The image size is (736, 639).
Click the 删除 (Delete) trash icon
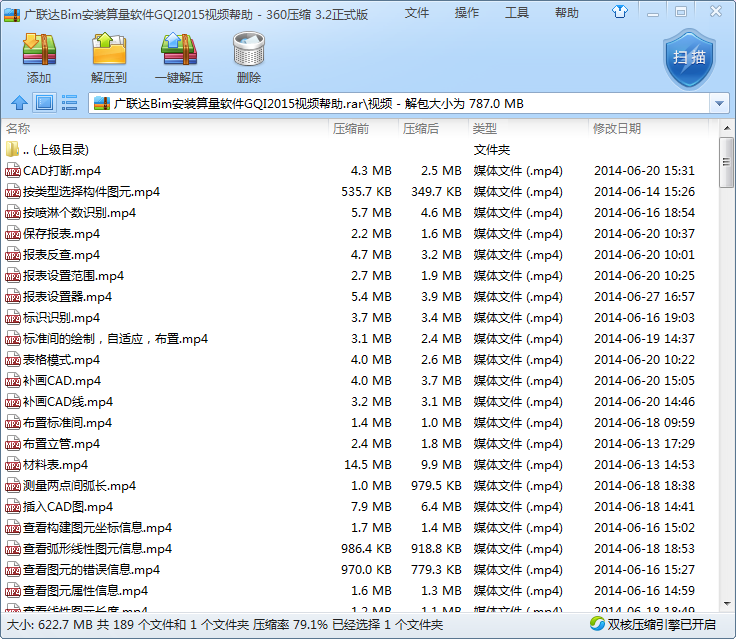[249, 57]
